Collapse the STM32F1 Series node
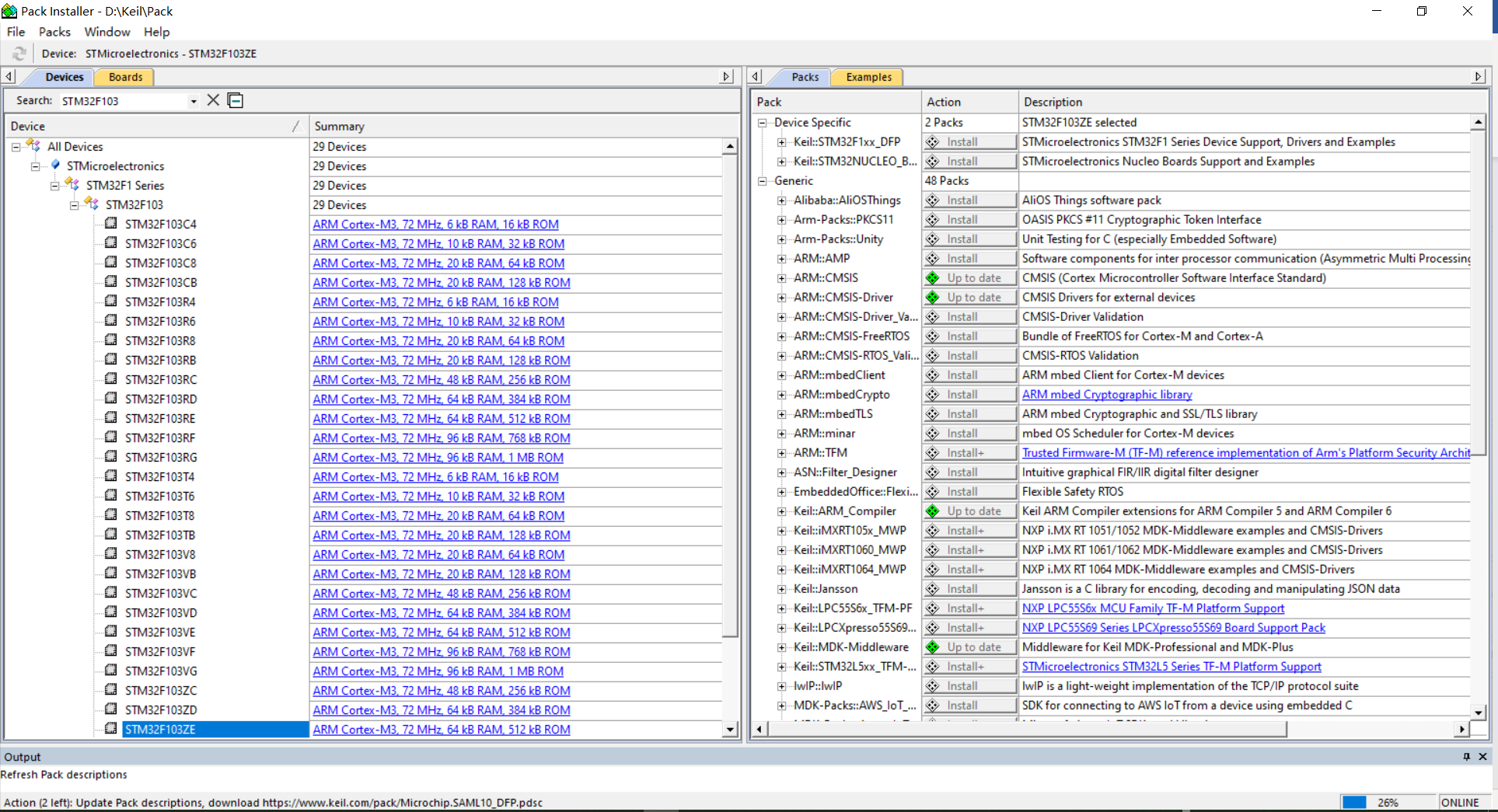 (54, 185)
